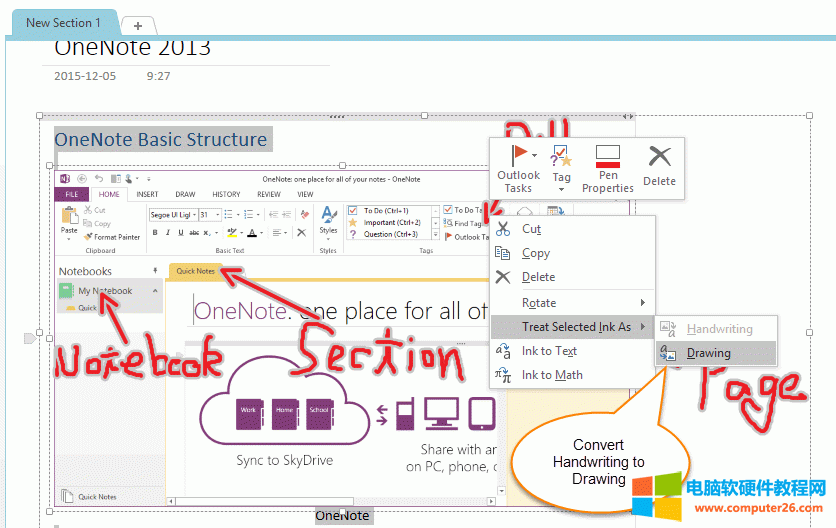Screen dimensions: 836x528
Task: Select the grayed Handwriting submenu option
Action: [x=719, y=329]
